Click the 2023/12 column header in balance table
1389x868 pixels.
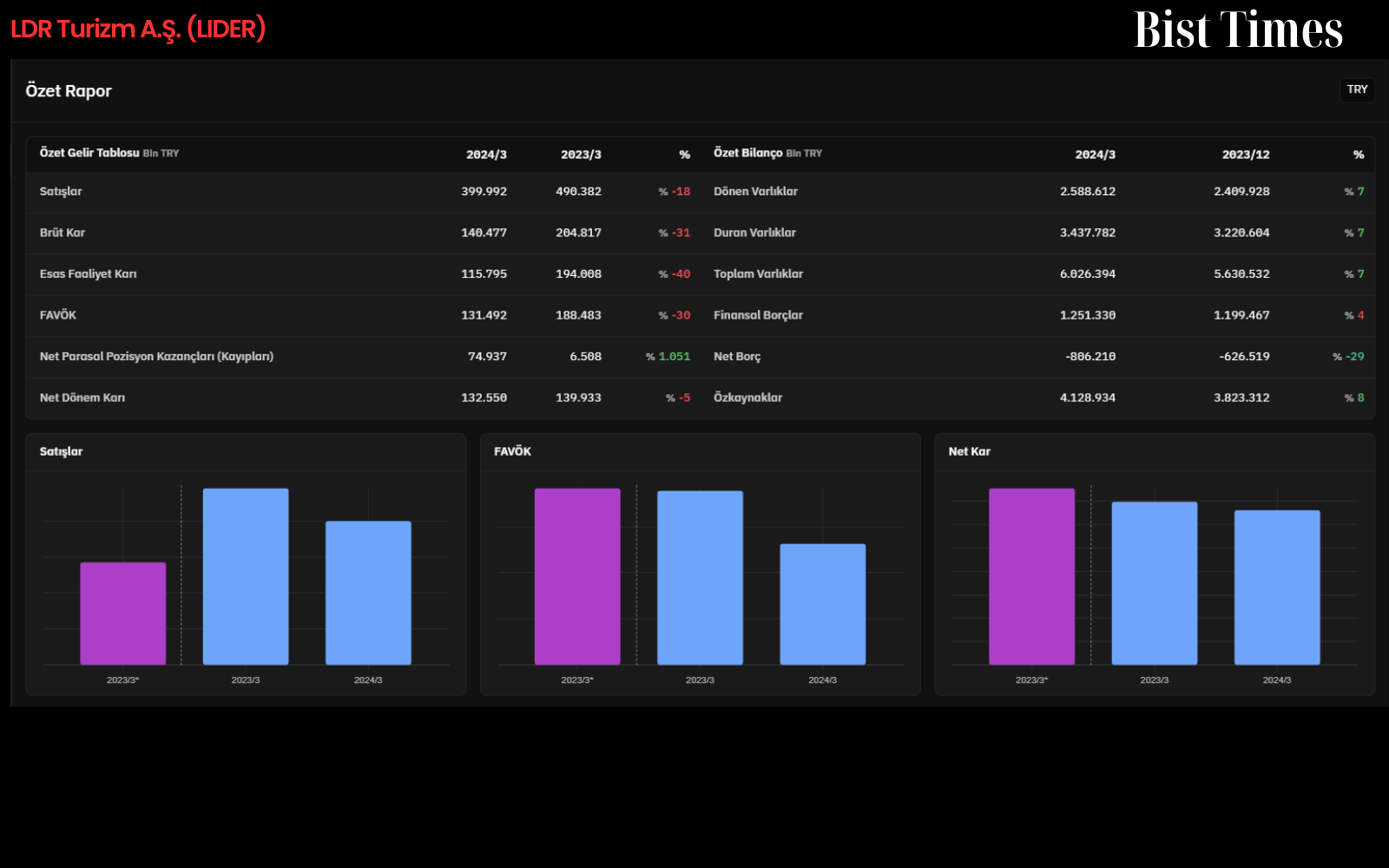coord(1246,155)
